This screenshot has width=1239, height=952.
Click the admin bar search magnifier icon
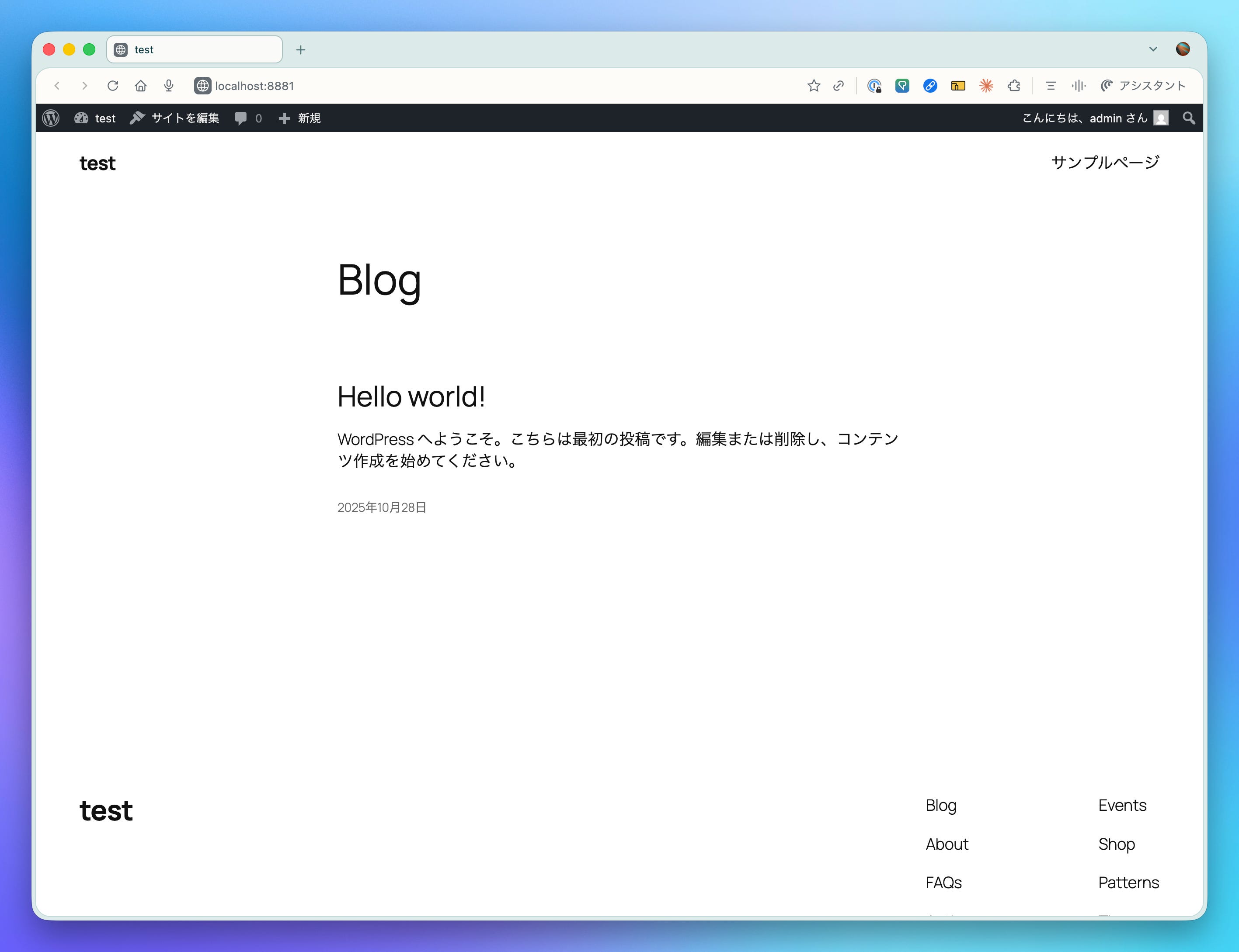coord(1189,118)
